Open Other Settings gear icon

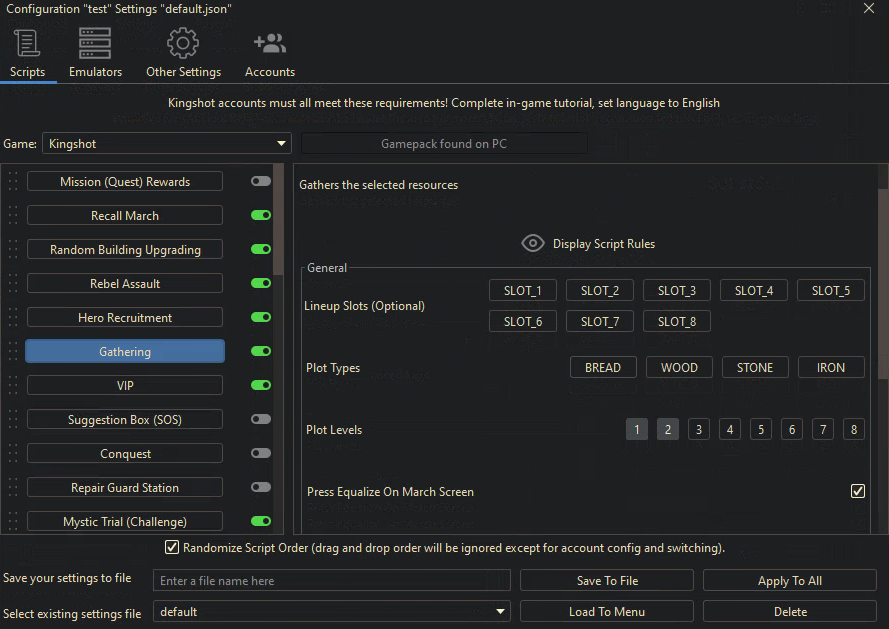[183, 44]
